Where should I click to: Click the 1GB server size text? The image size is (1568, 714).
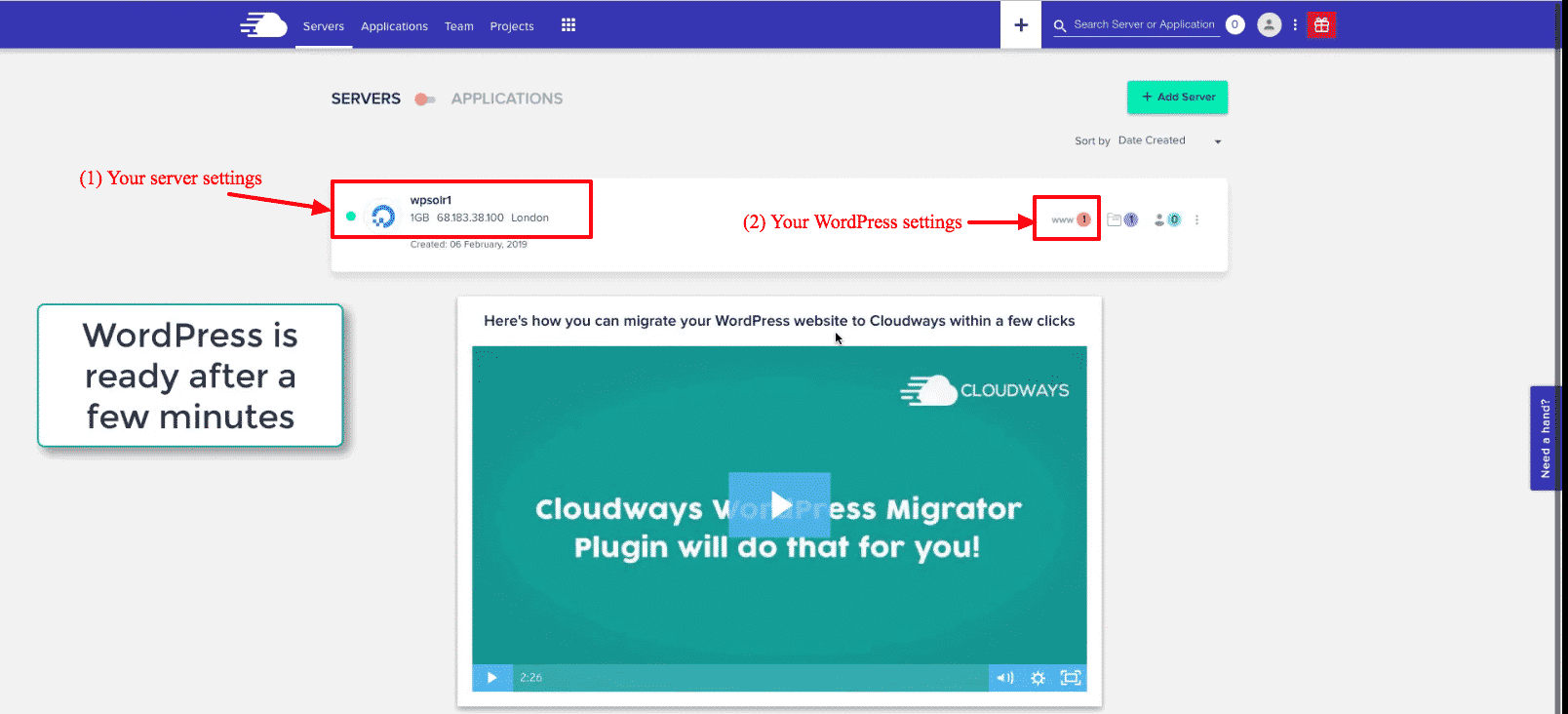coord(419,218)
